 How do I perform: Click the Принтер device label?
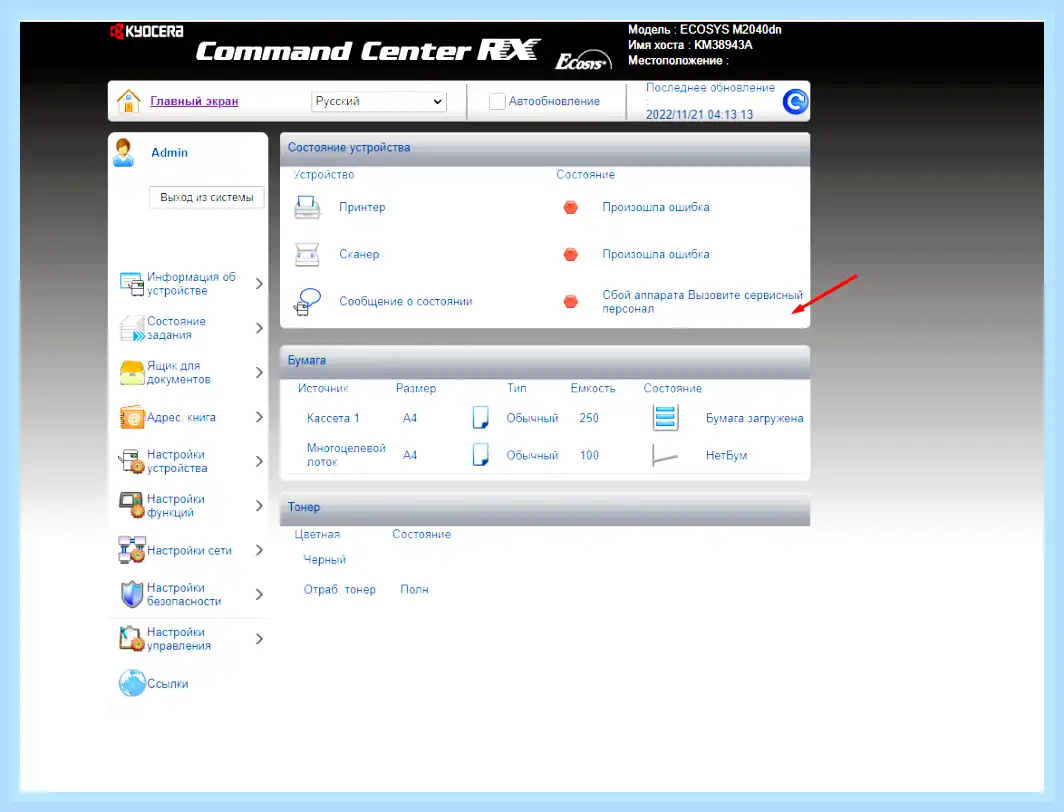tap(362, 207)
